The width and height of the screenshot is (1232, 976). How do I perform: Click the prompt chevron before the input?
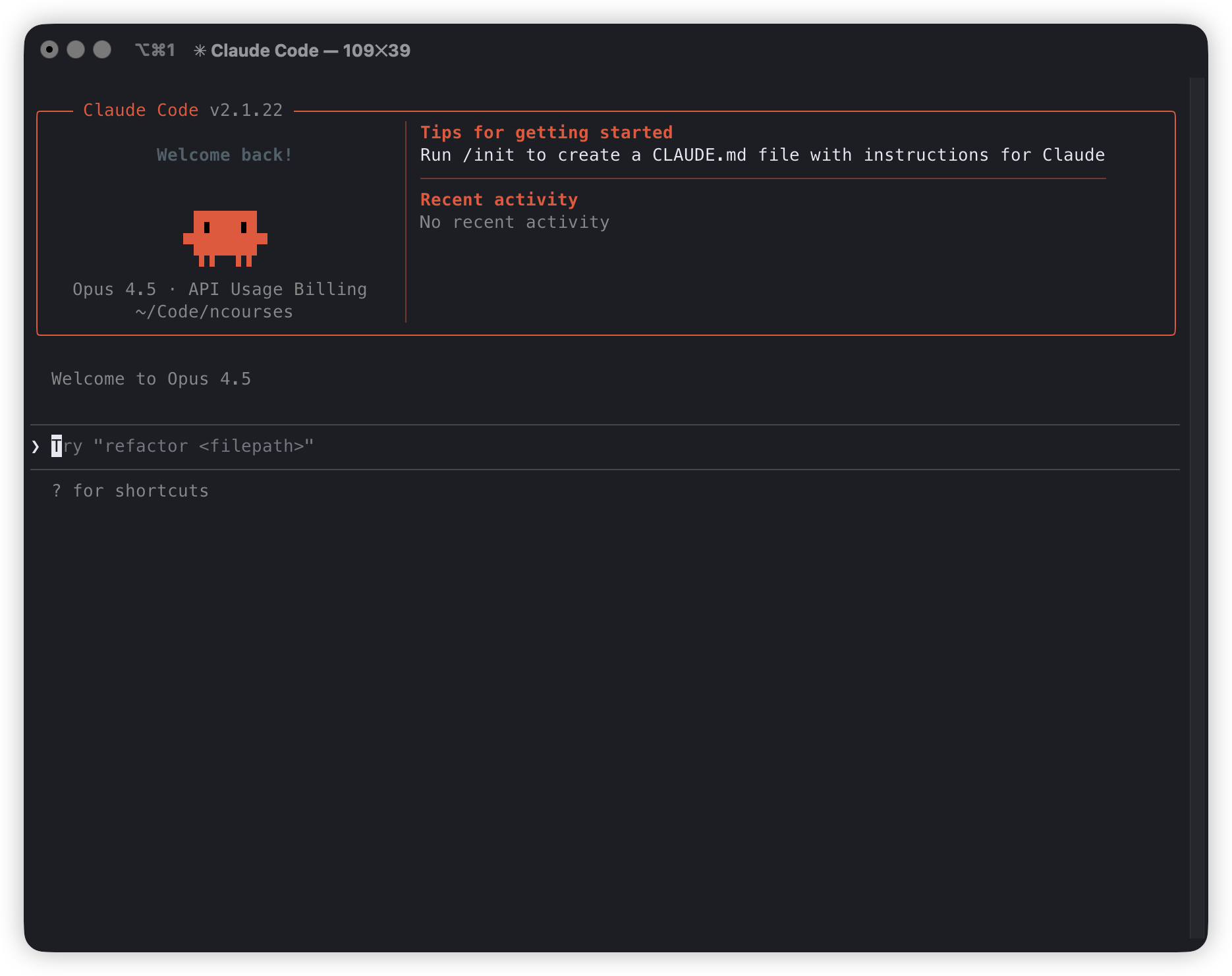click(36, 447)
